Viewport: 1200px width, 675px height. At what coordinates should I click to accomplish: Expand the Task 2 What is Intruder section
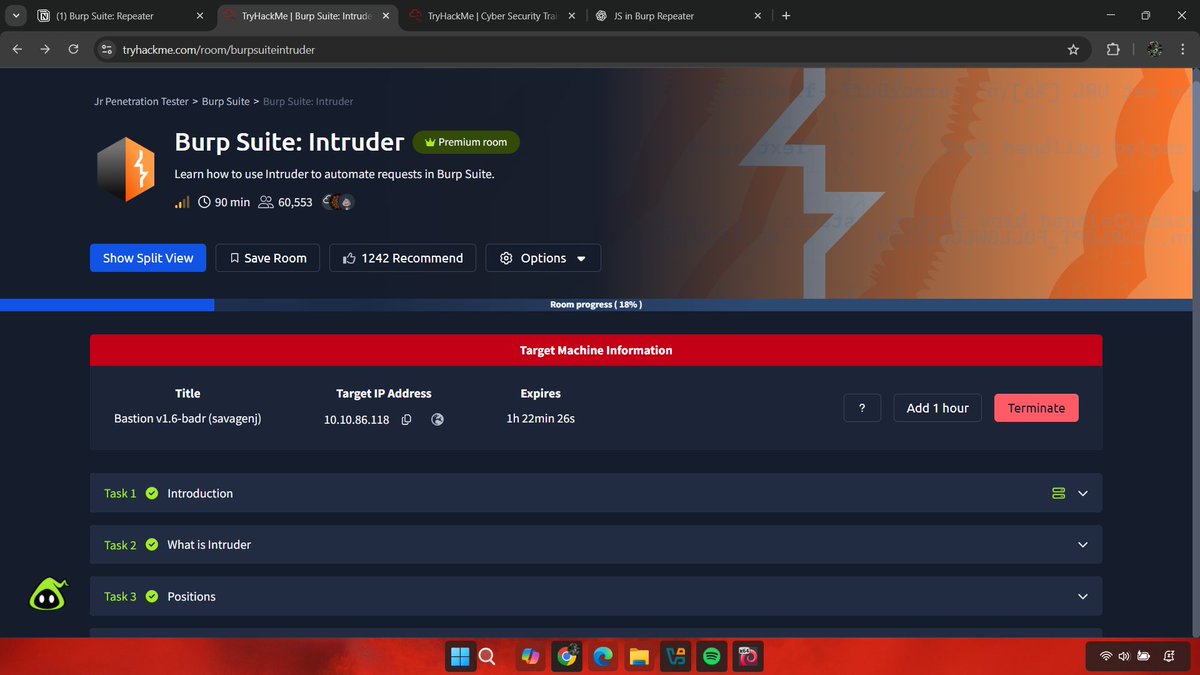pyautogui.click(x=1082, y=544)
